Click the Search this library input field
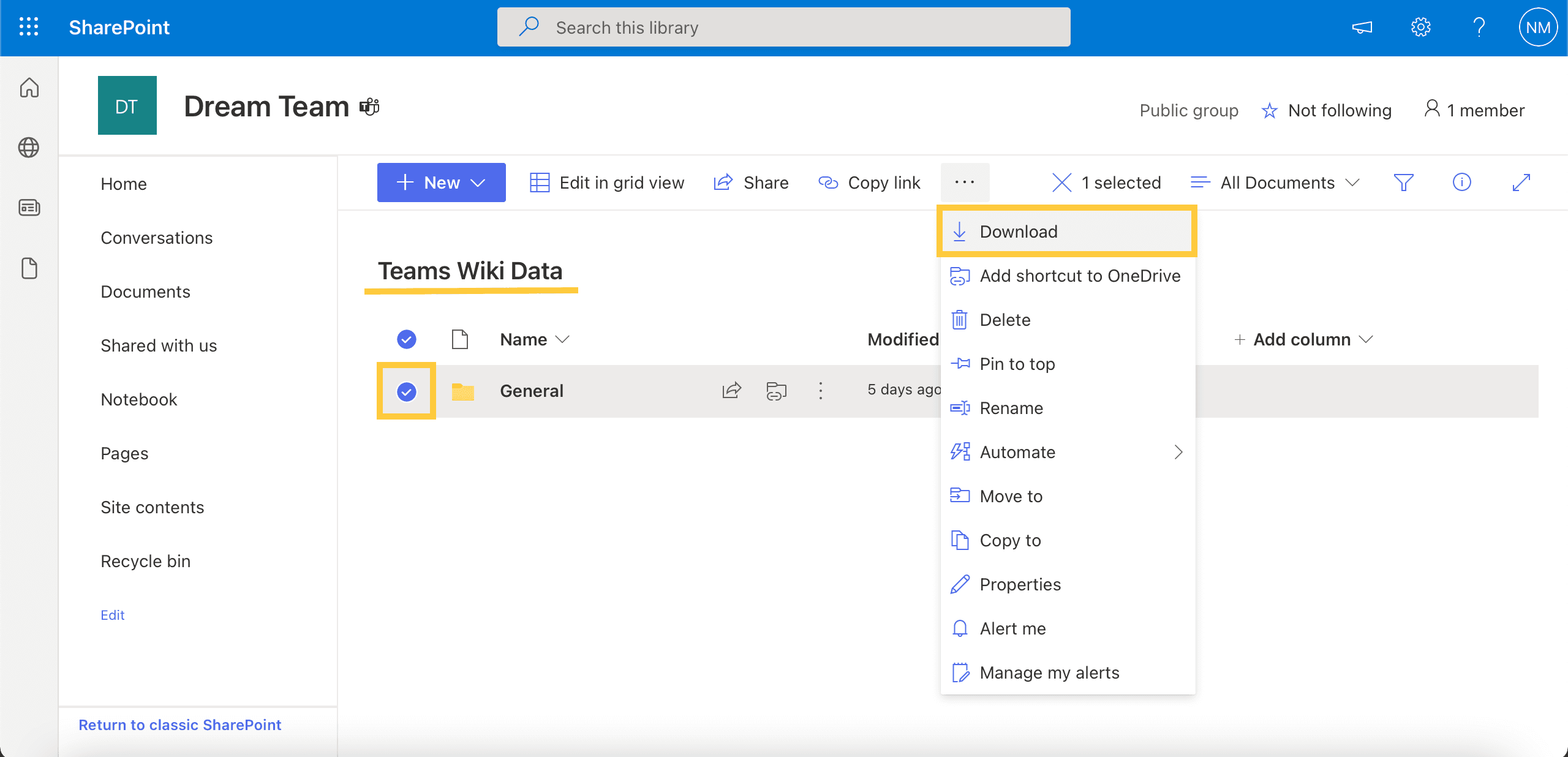The height and width of the screenshot is (757, 1568). coord(784,26)
